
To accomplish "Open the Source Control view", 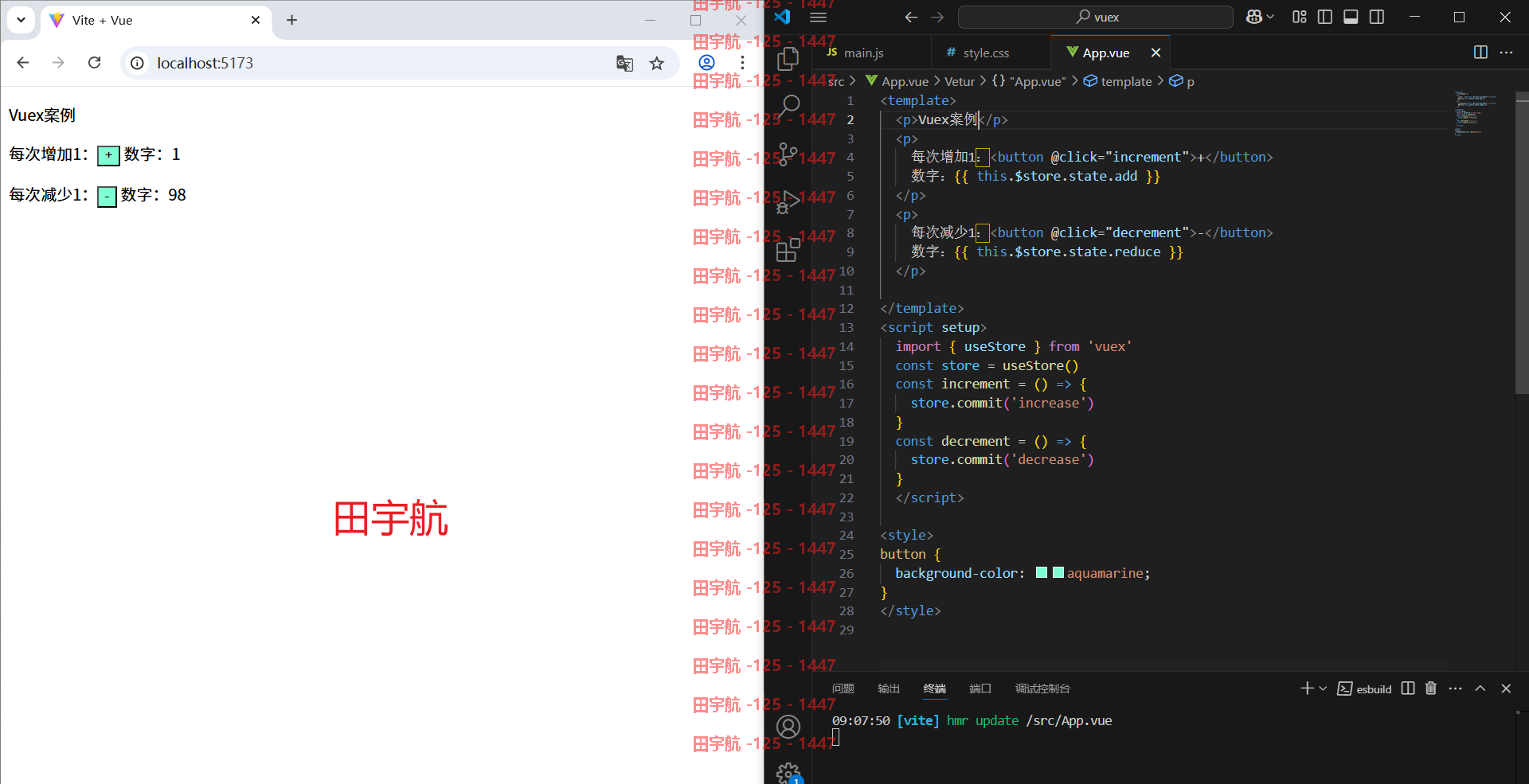I will [788, 154].
